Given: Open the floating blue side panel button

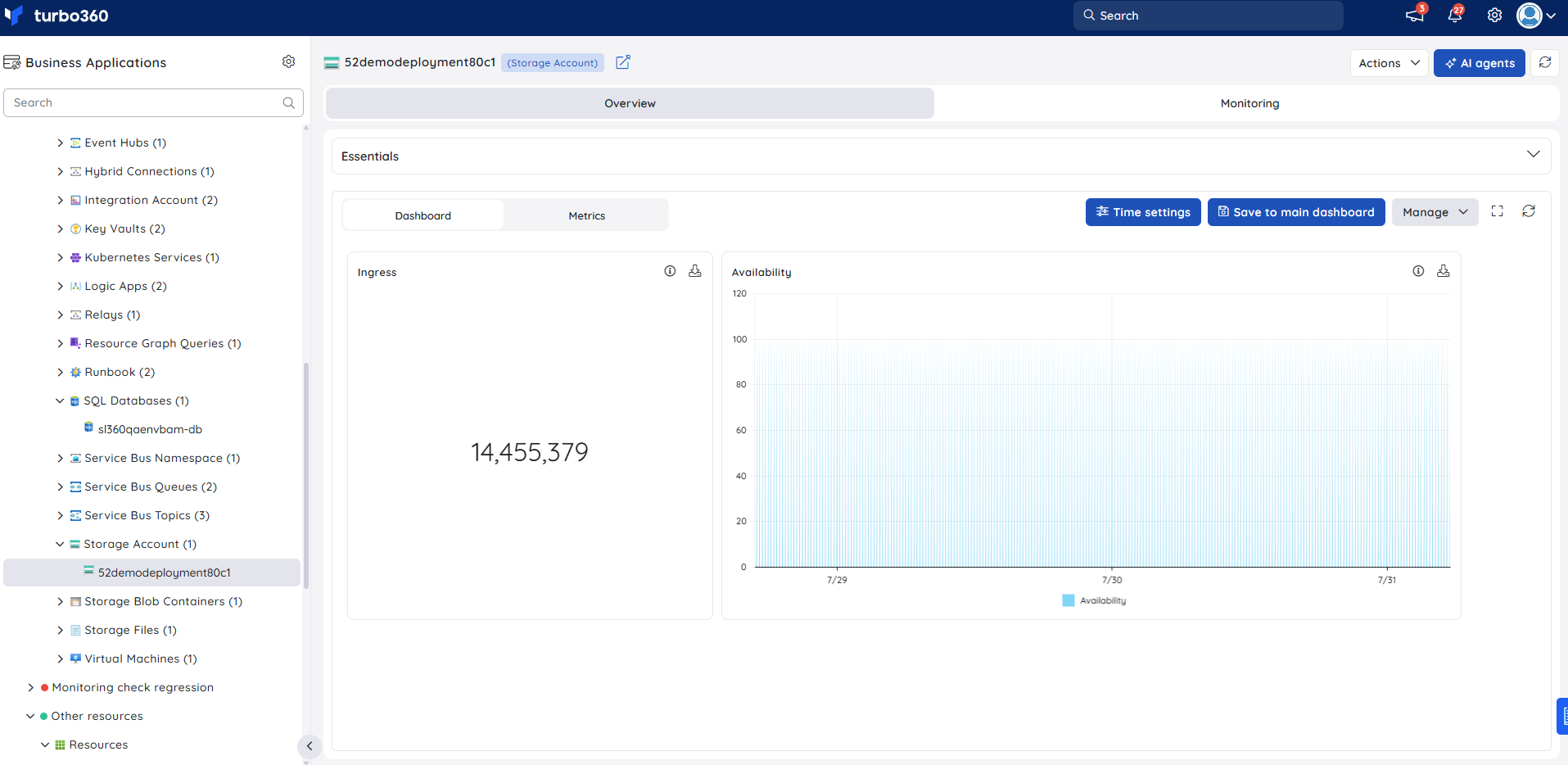Looking at the screenshot, I should pyautogui.click(x=1562, y=717).
